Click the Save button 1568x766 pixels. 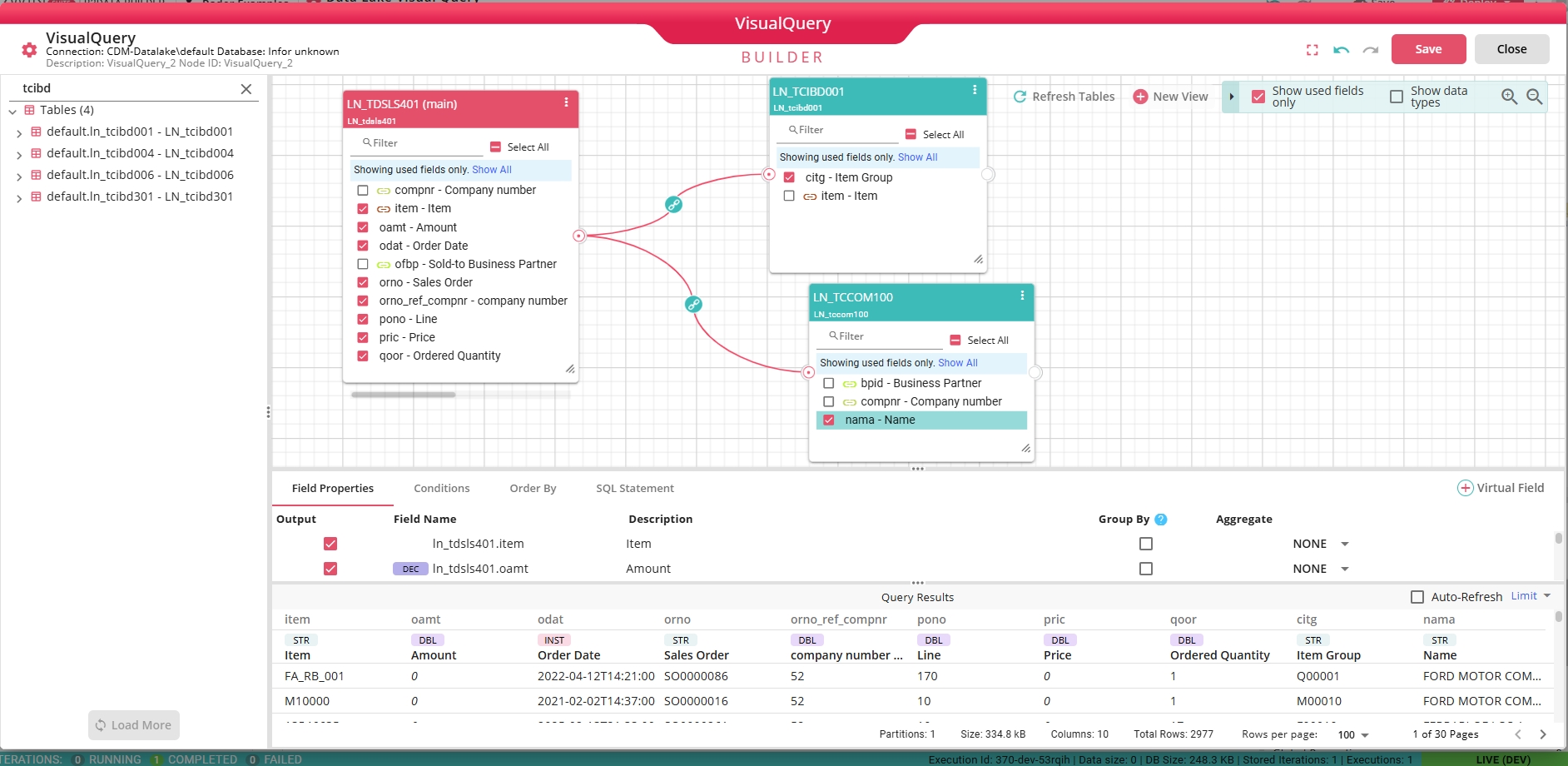[x=1427, y=49]
